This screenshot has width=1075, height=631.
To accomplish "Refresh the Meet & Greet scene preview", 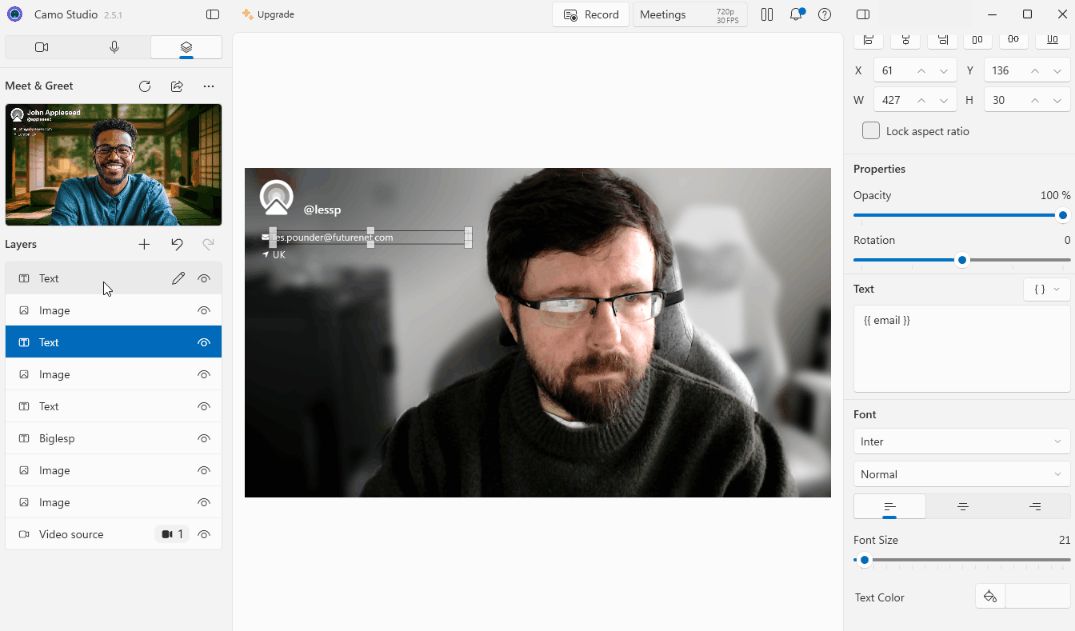I will click(144, 86).
